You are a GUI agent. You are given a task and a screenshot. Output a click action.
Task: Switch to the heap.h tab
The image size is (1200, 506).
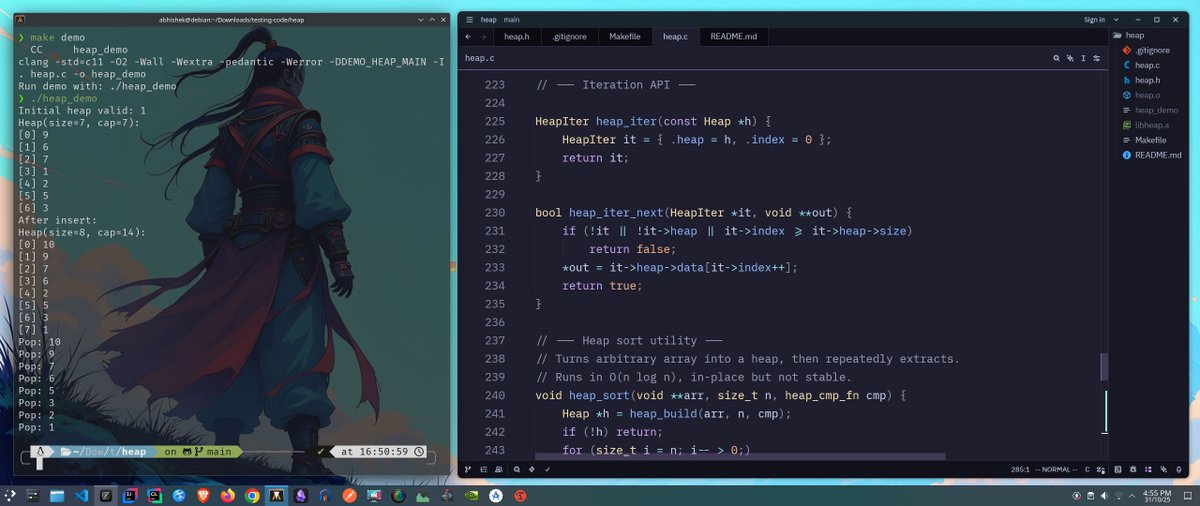click(x=517, y=37)
